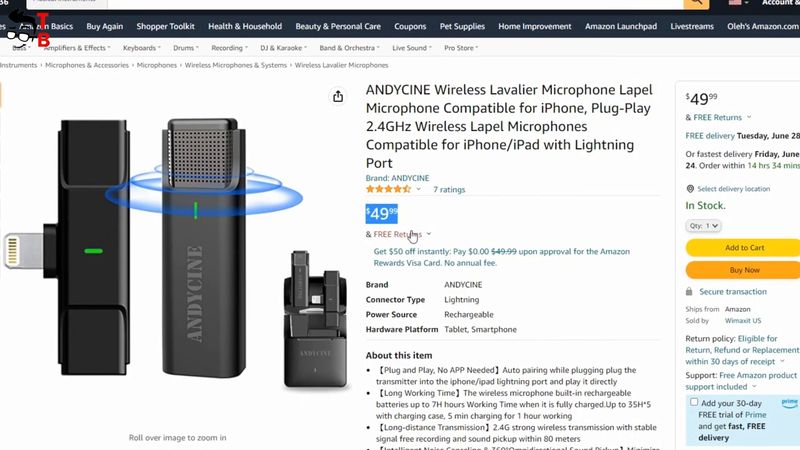
Task: Click the orange search magnifier button
Action: point(696,3)
